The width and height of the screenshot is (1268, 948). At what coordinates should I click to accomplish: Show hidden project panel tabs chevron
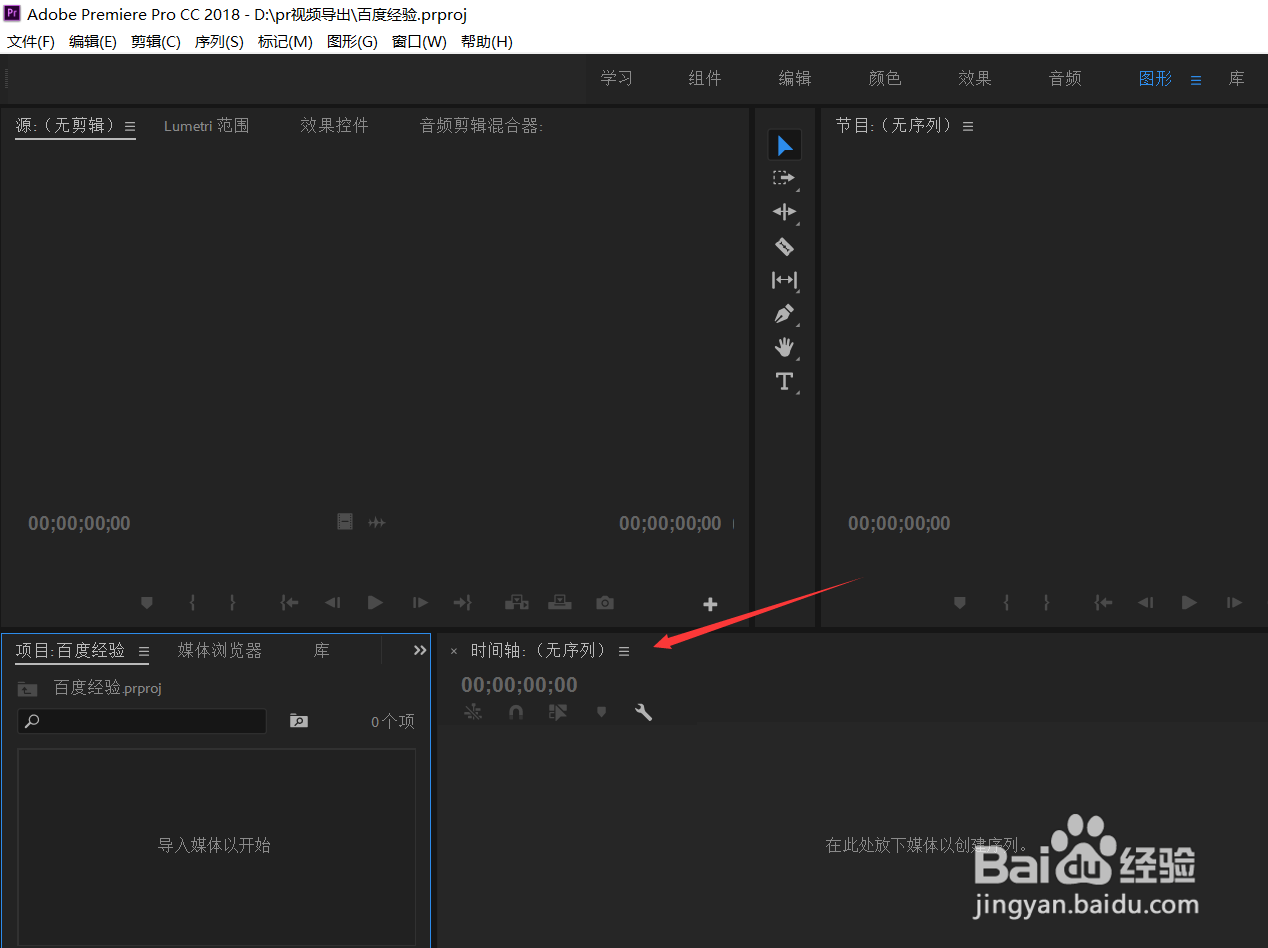pyautogui.click(x=420, y=650)
